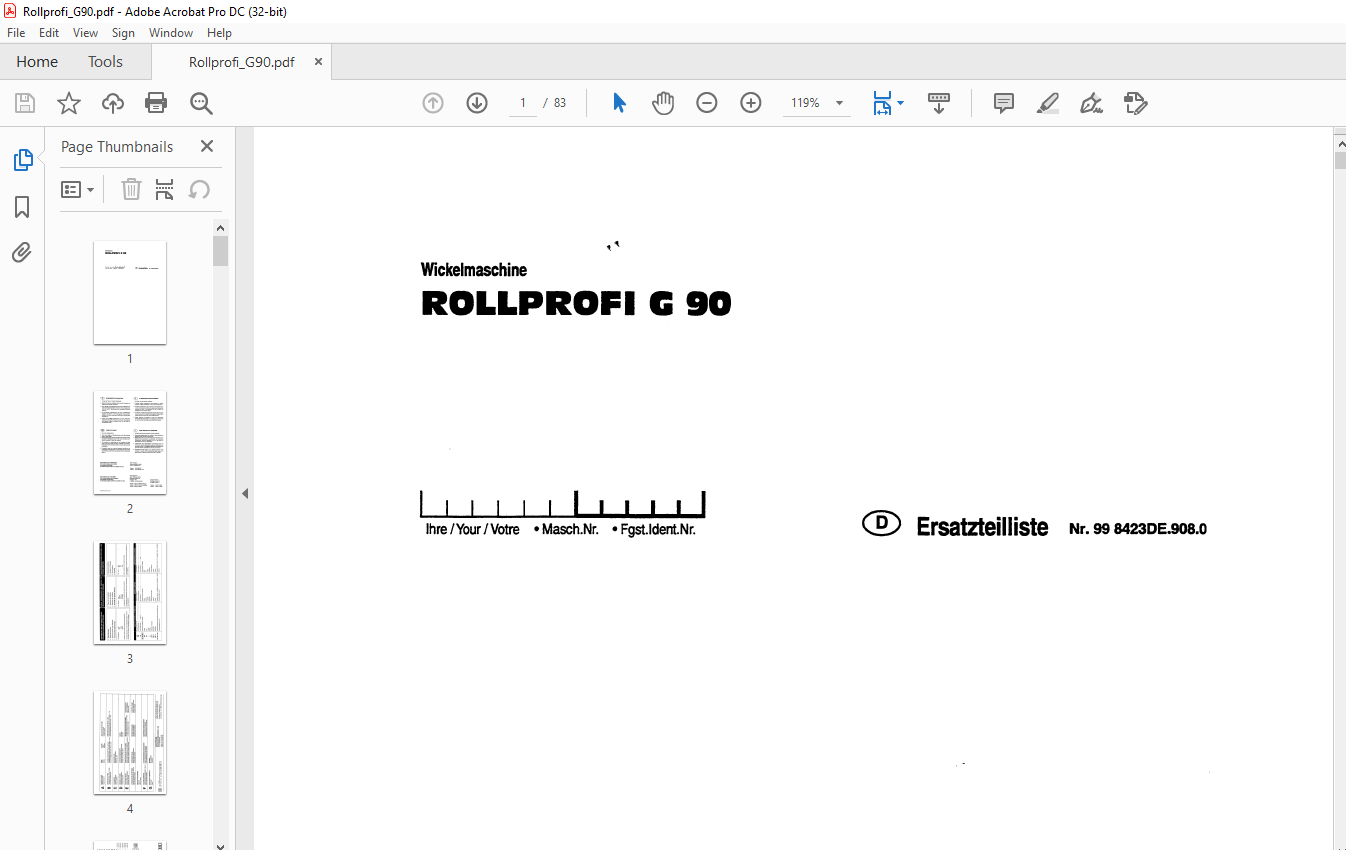Select page 3 thumbnail
The image size is (1346, 850).
click(x=130, y=592)
